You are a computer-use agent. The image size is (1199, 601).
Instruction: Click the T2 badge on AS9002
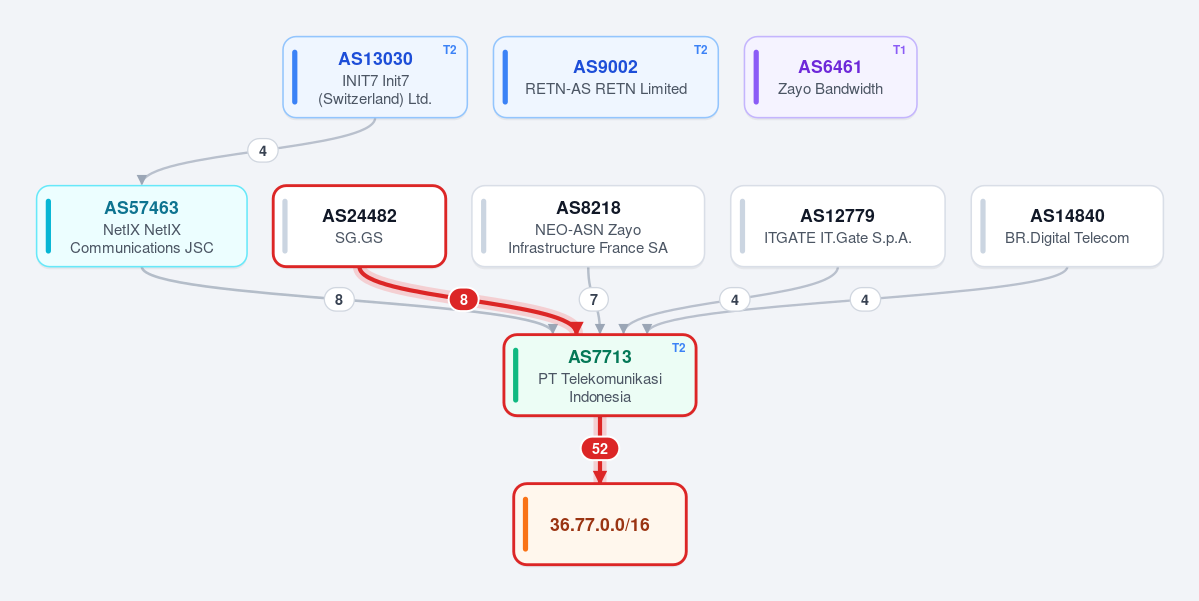700,50
